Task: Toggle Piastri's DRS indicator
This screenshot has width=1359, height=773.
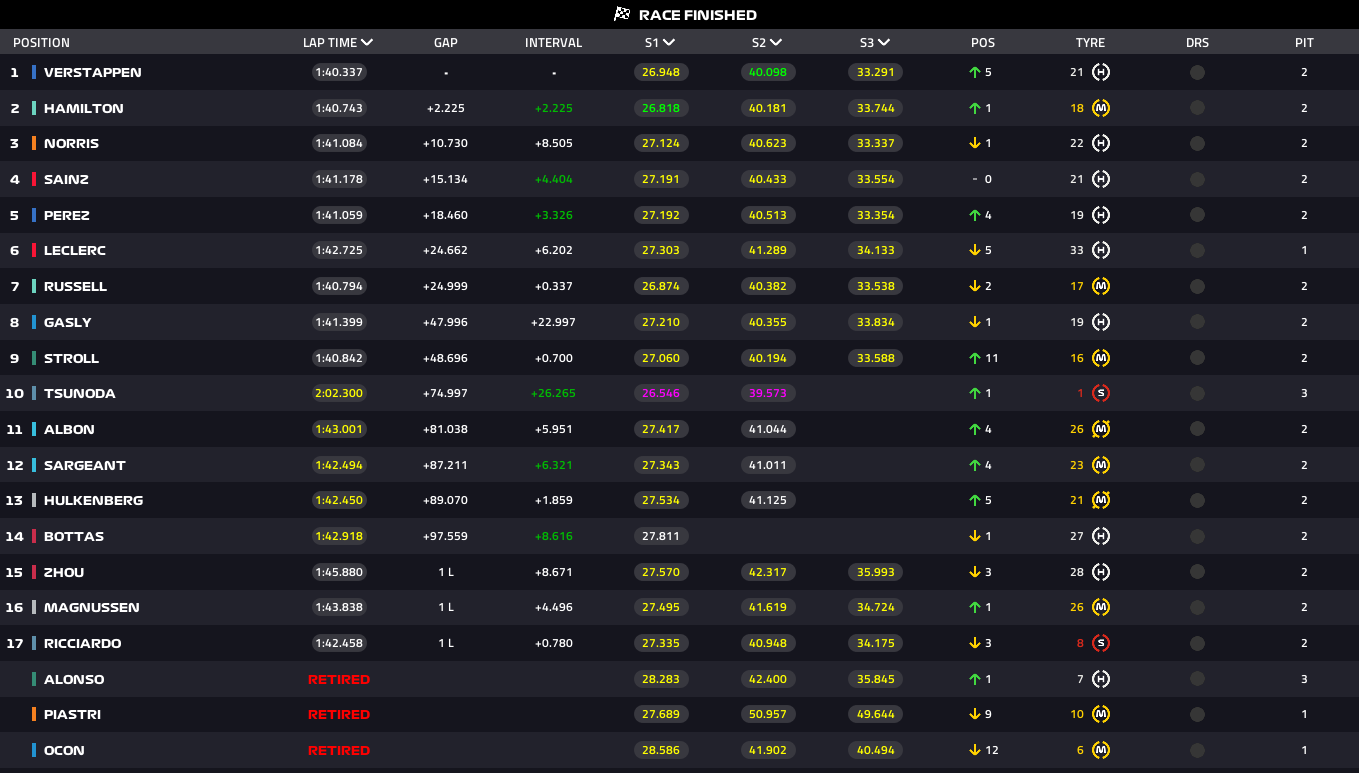Action: click(1197, 714)
